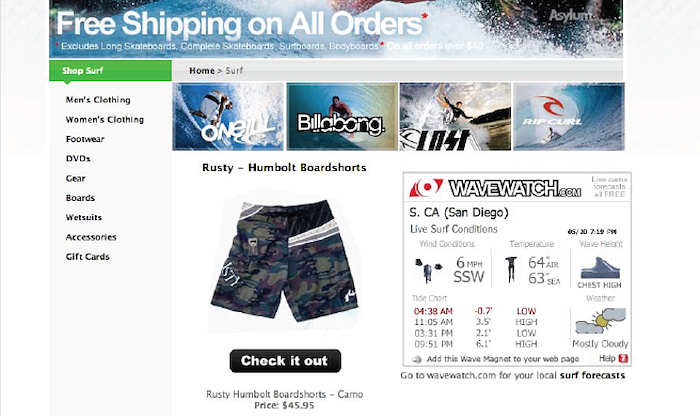Go to Gift Cards category
This screenshot has width=700, height=416.
point(88,257)
